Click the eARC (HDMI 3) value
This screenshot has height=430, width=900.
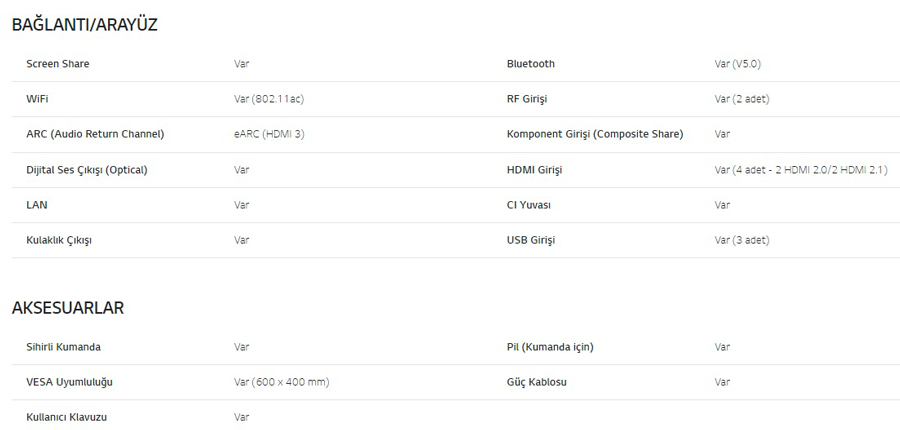pos(269,134)
